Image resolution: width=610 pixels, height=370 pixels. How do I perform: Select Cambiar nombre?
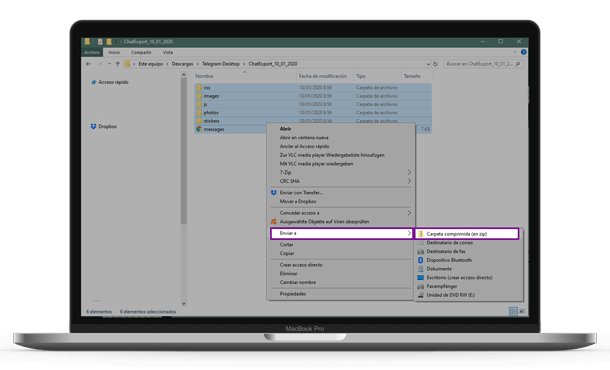298,282
